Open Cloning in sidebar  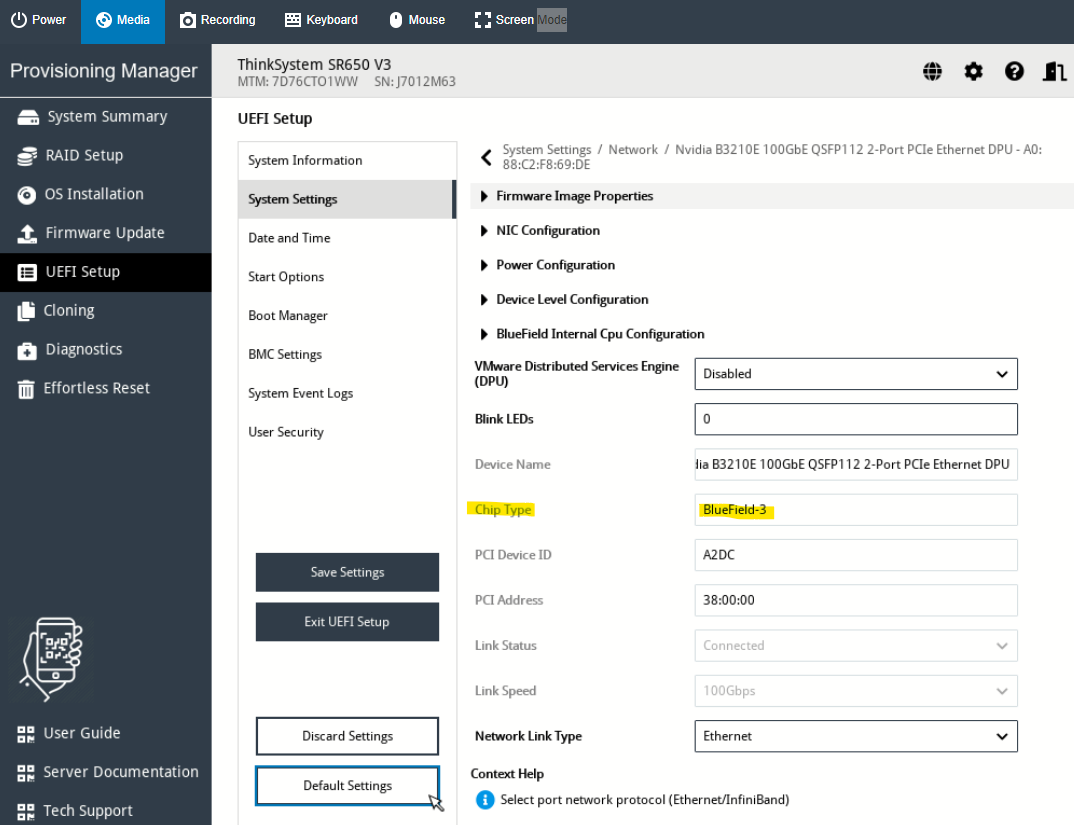pyautogui.click(x=105, y=311)
